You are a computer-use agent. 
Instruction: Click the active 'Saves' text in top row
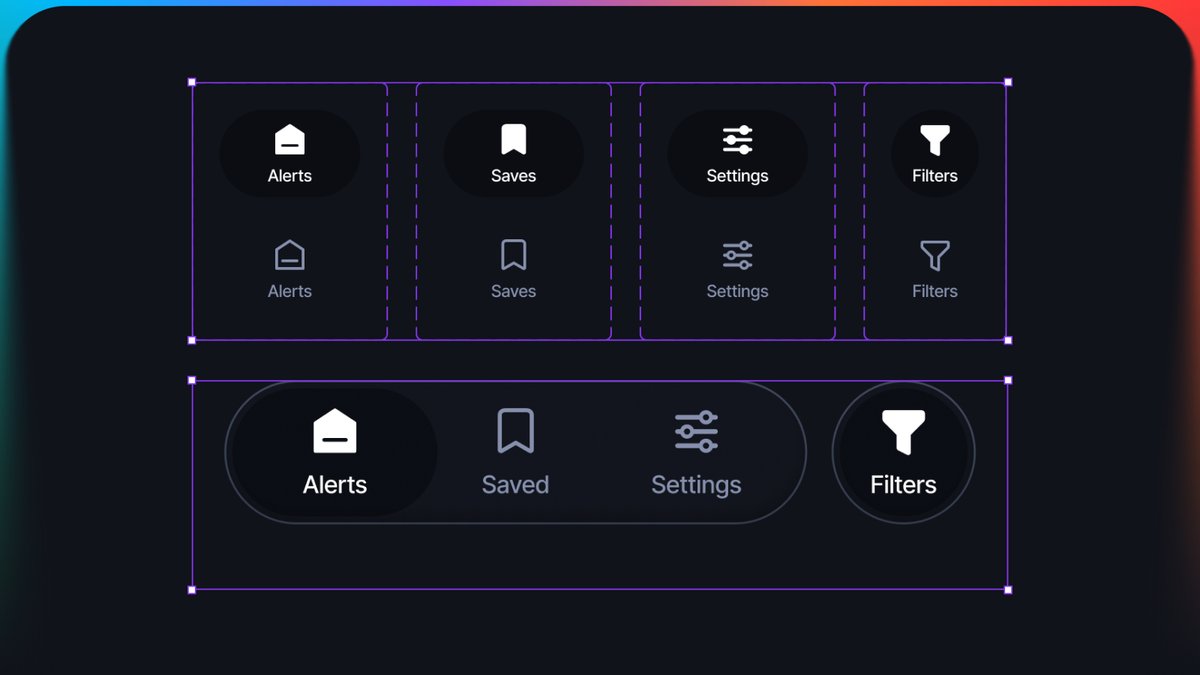tap(514, 176)
